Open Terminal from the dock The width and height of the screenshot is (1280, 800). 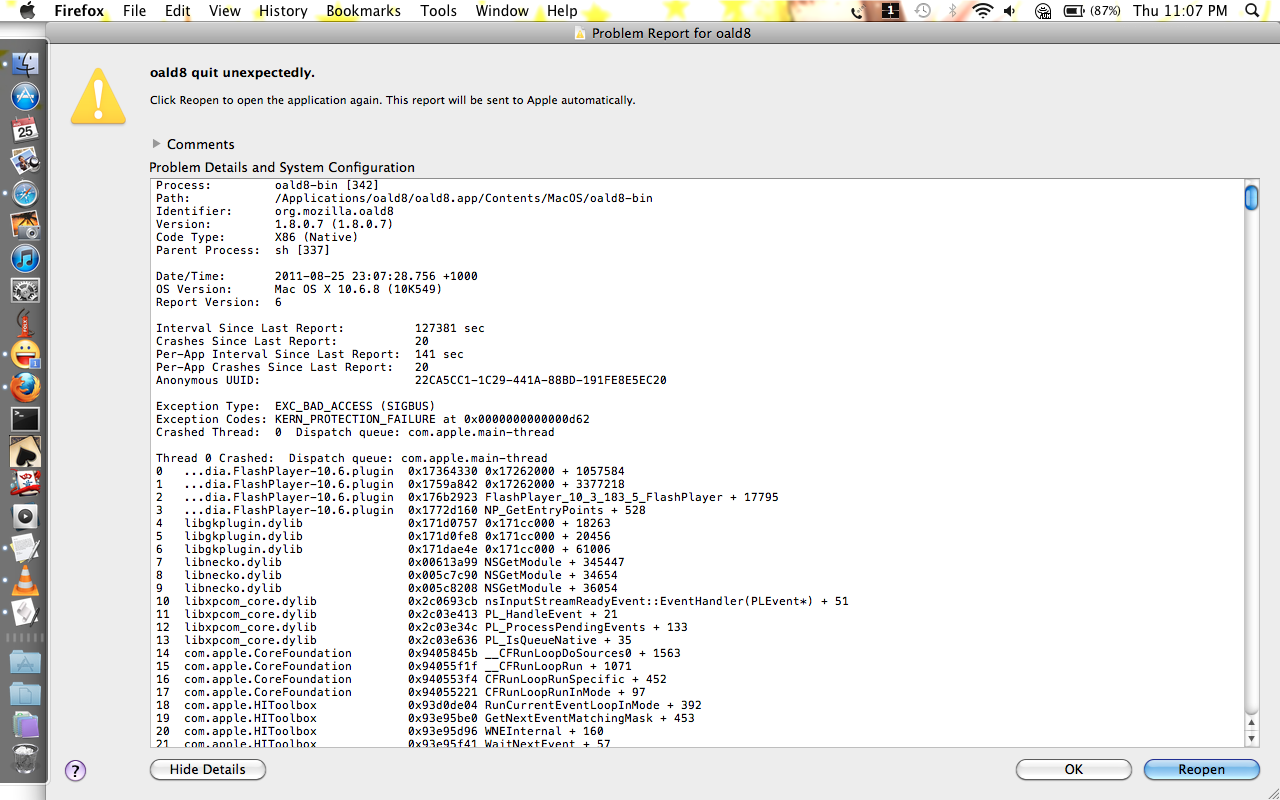point(25,419)
